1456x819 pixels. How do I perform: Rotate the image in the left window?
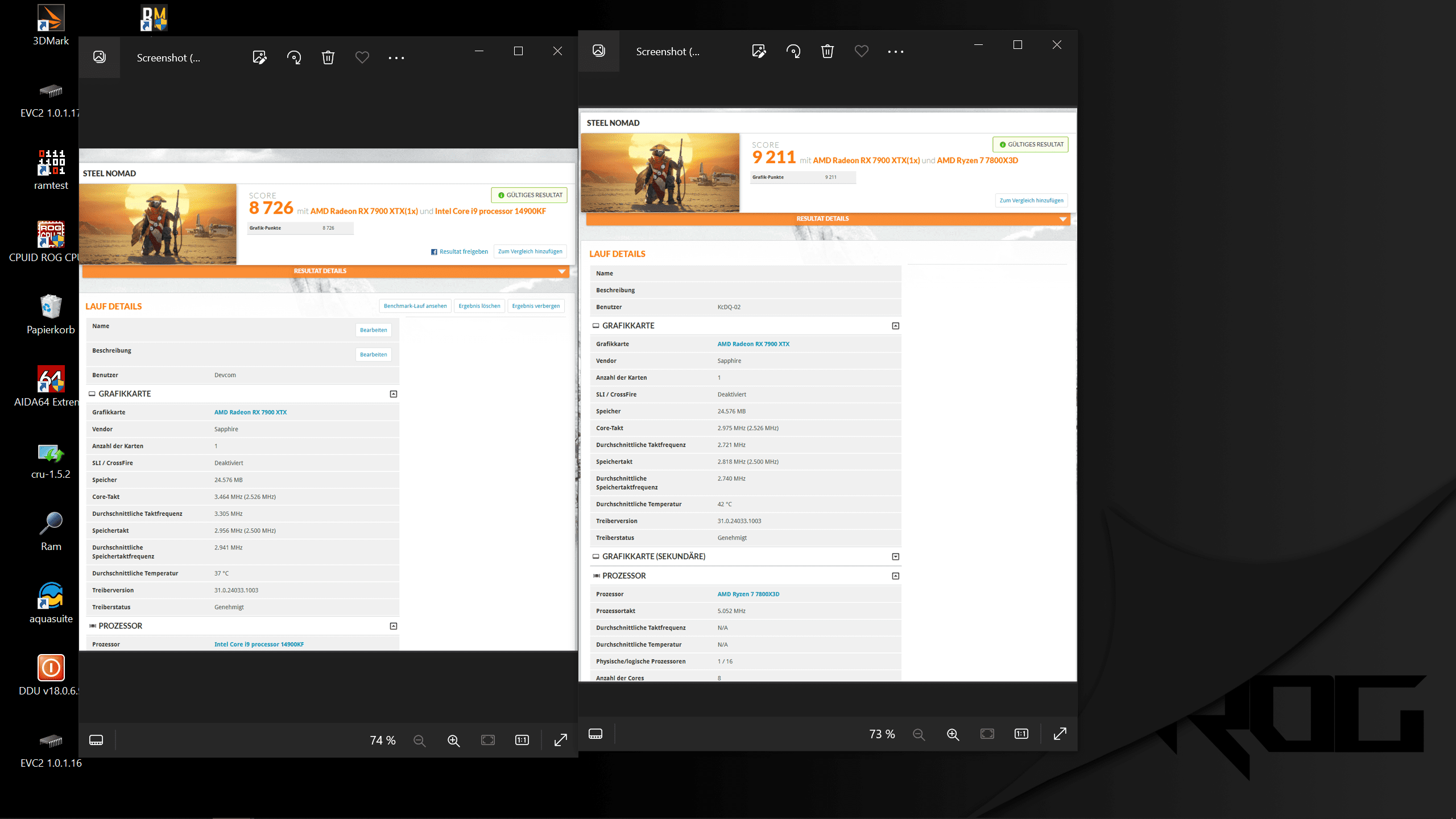point(294,57)
